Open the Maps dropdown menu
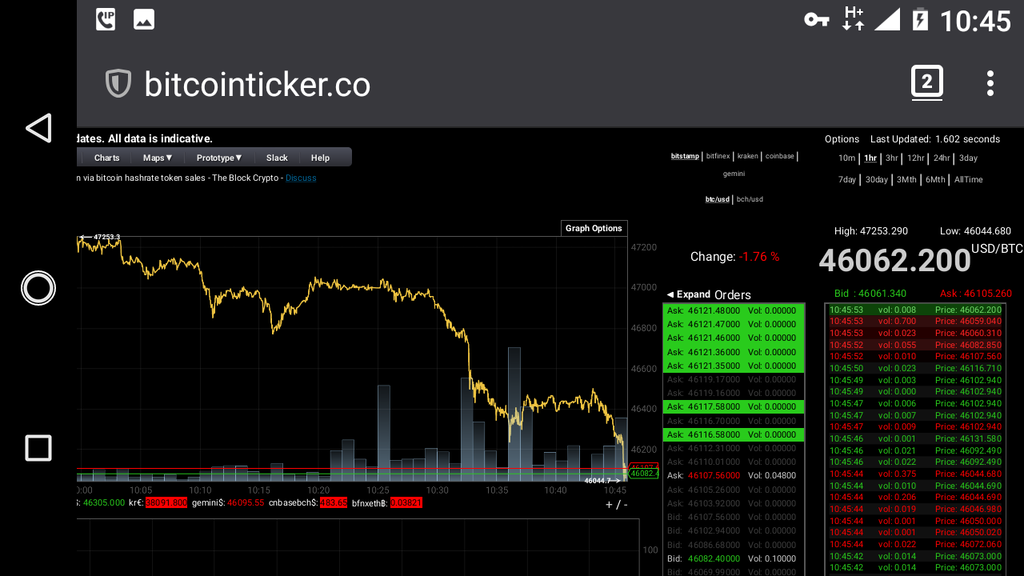 coord(157,158)
